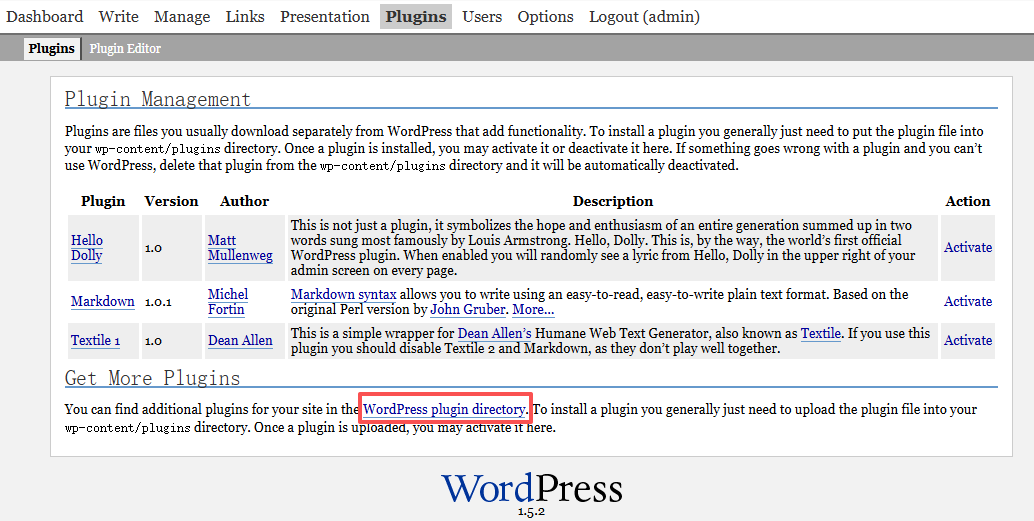
Task: Click the Description column header
Action: pos(613,201)
